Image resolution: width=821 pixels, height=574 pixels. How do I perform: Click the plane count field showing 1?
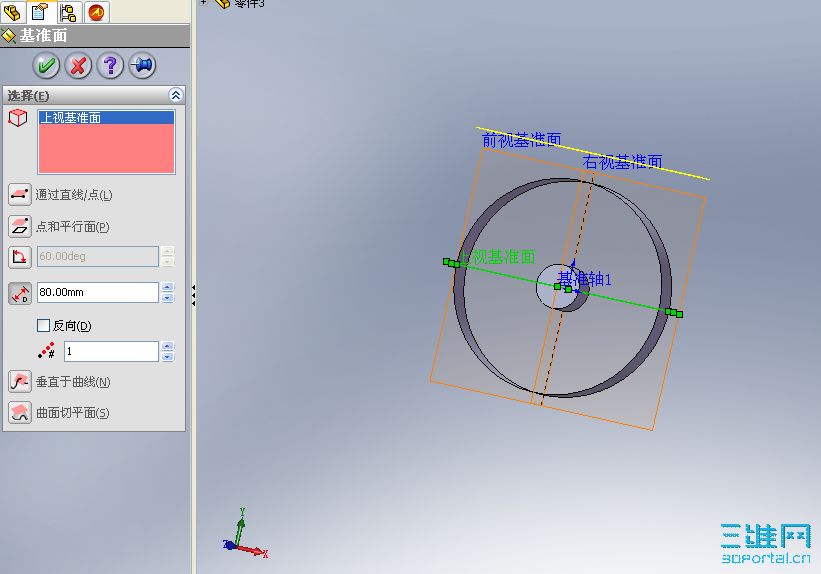112,351
